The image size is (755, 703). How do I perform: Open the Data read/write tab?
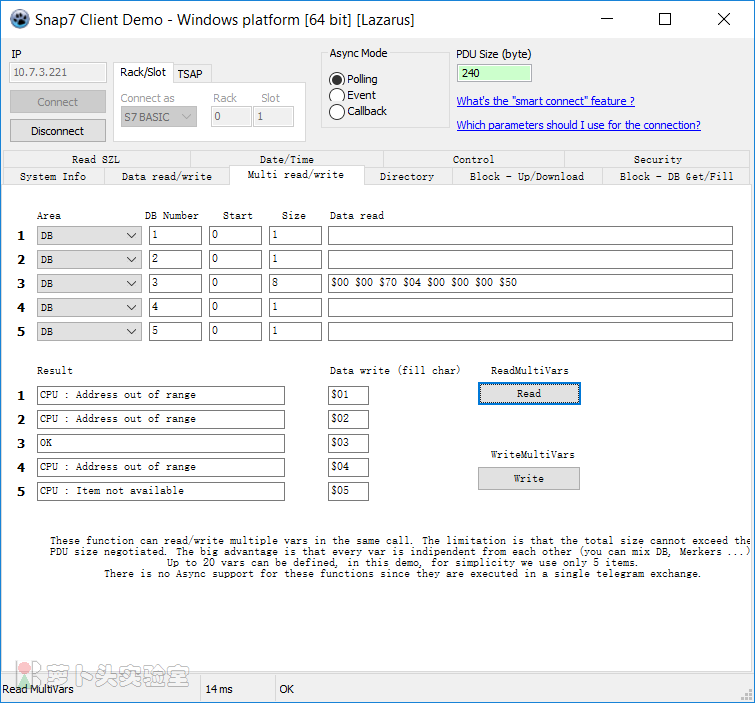point(167,176)
